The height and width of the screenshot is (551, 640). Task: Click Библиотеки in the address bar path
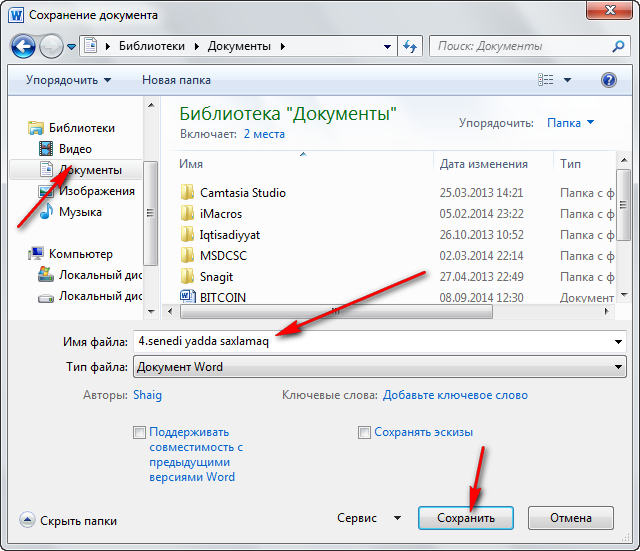click(152, 46)
